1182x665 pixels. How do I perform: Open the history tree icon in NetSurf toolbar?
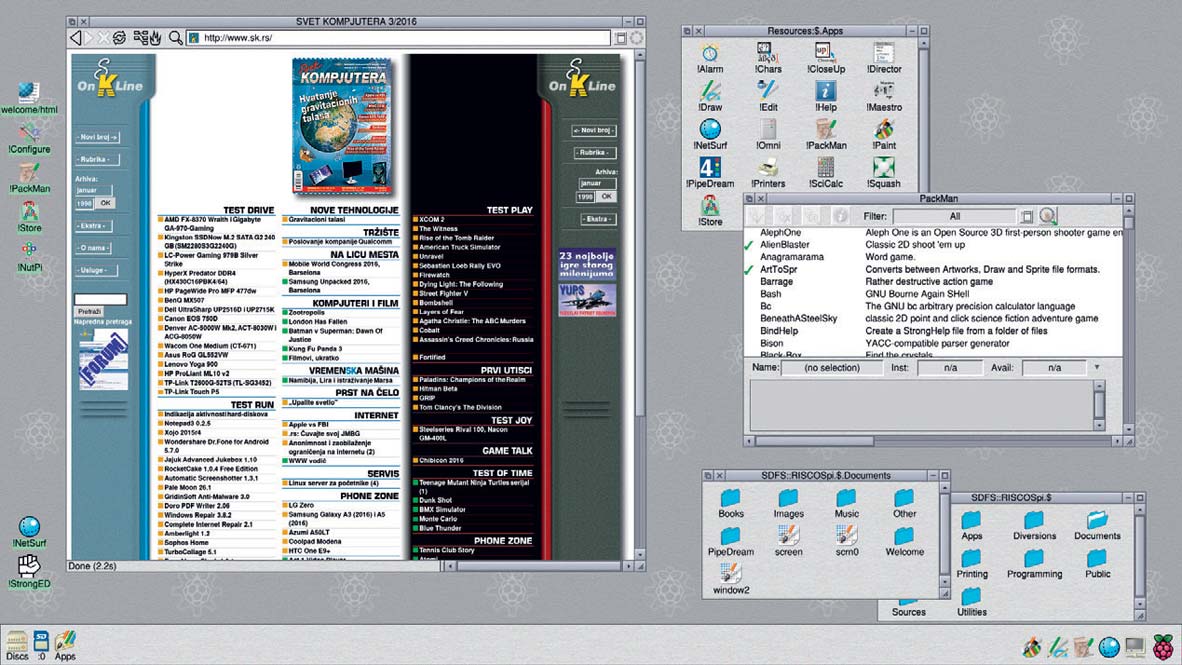click(x=140, y=38)
